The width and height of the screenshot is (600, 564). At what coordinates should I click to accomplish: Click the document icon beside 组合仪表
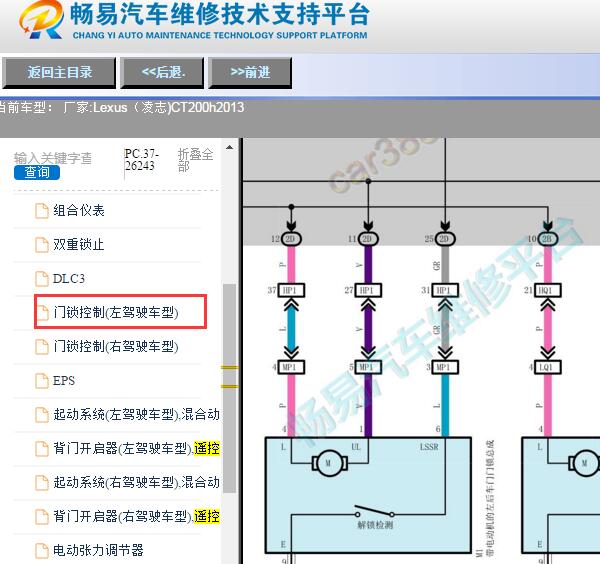point(42,211)
